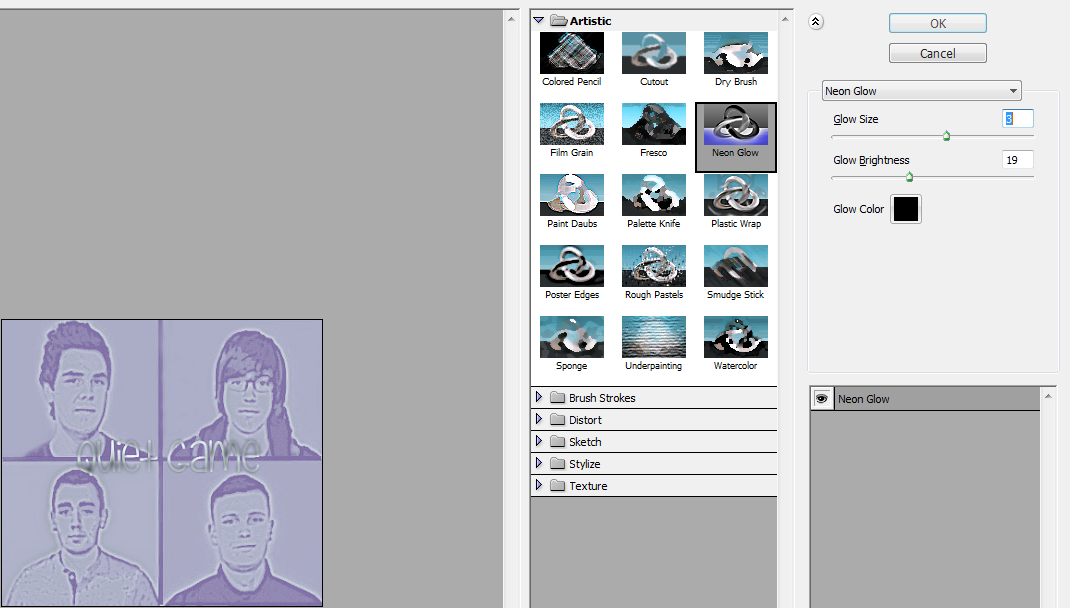Screen dimensions: 1070x608
Task: Open the Glow Color swatch picker
Action: point(906,209)
